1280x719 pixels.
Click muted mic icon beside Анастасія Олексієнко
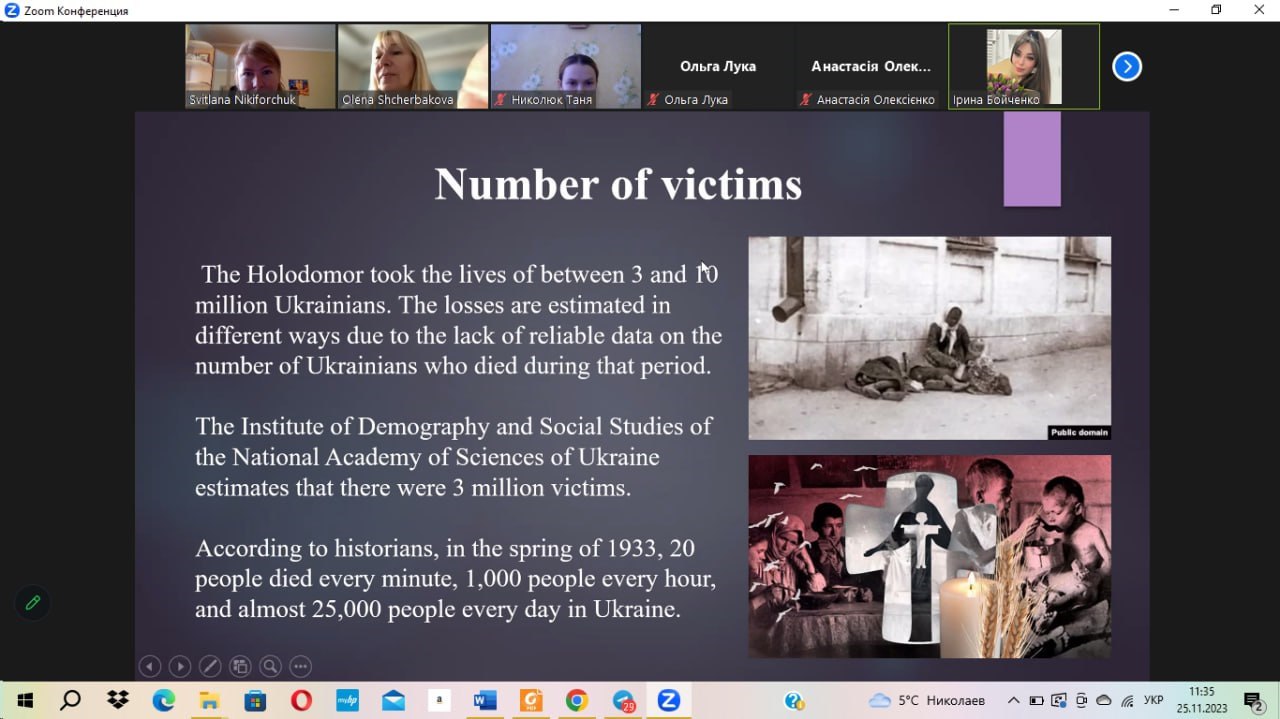pos(807,100)
